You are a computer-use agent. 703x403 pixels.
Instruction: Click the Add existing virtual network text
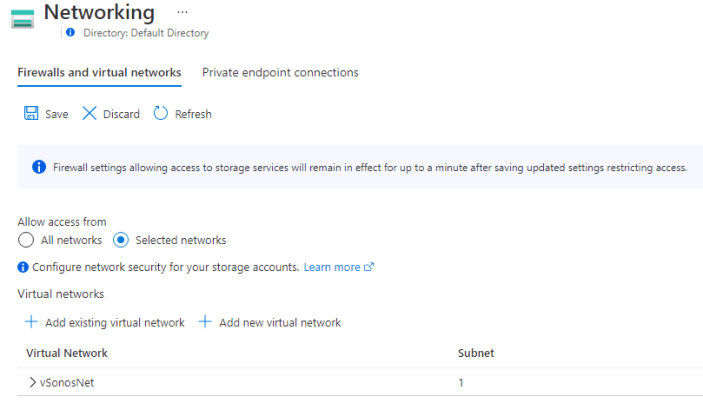(115, 323)
